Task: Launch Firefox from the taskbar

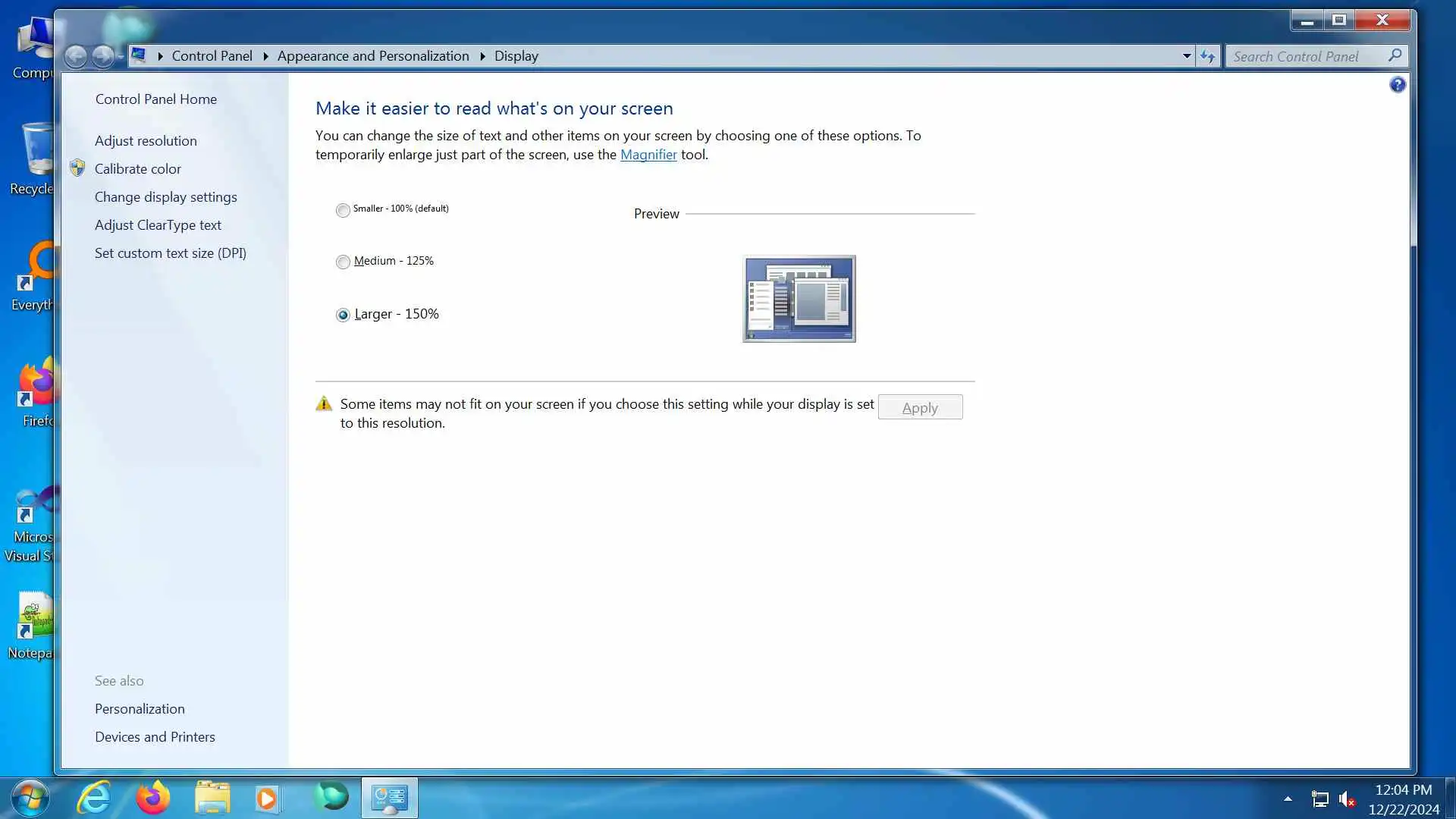Action: pyautogui.click(x=152, y=798)
